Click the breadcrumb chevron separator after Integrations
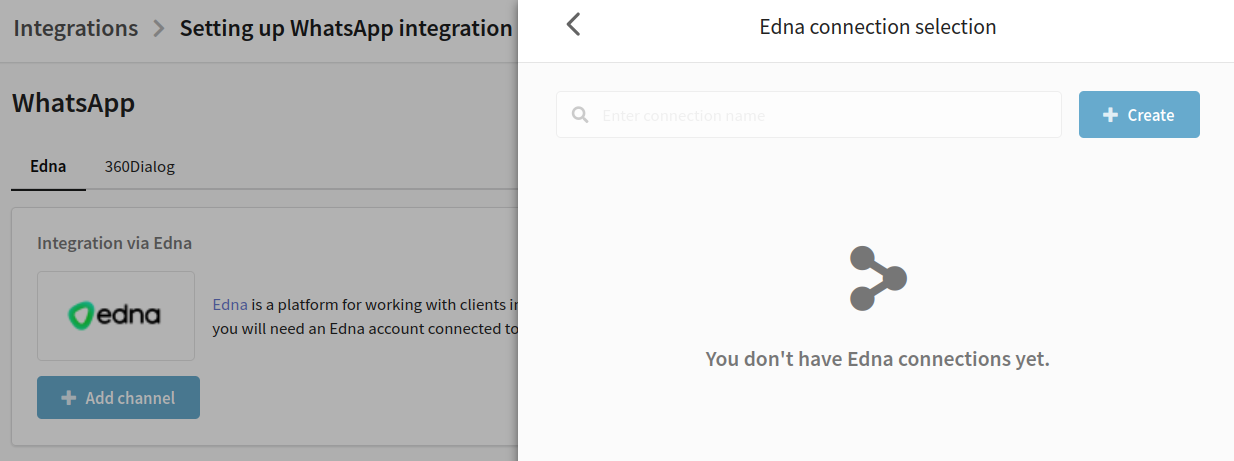The height and width of the screenshot is (461, 1234). click(x=159, y=28)
